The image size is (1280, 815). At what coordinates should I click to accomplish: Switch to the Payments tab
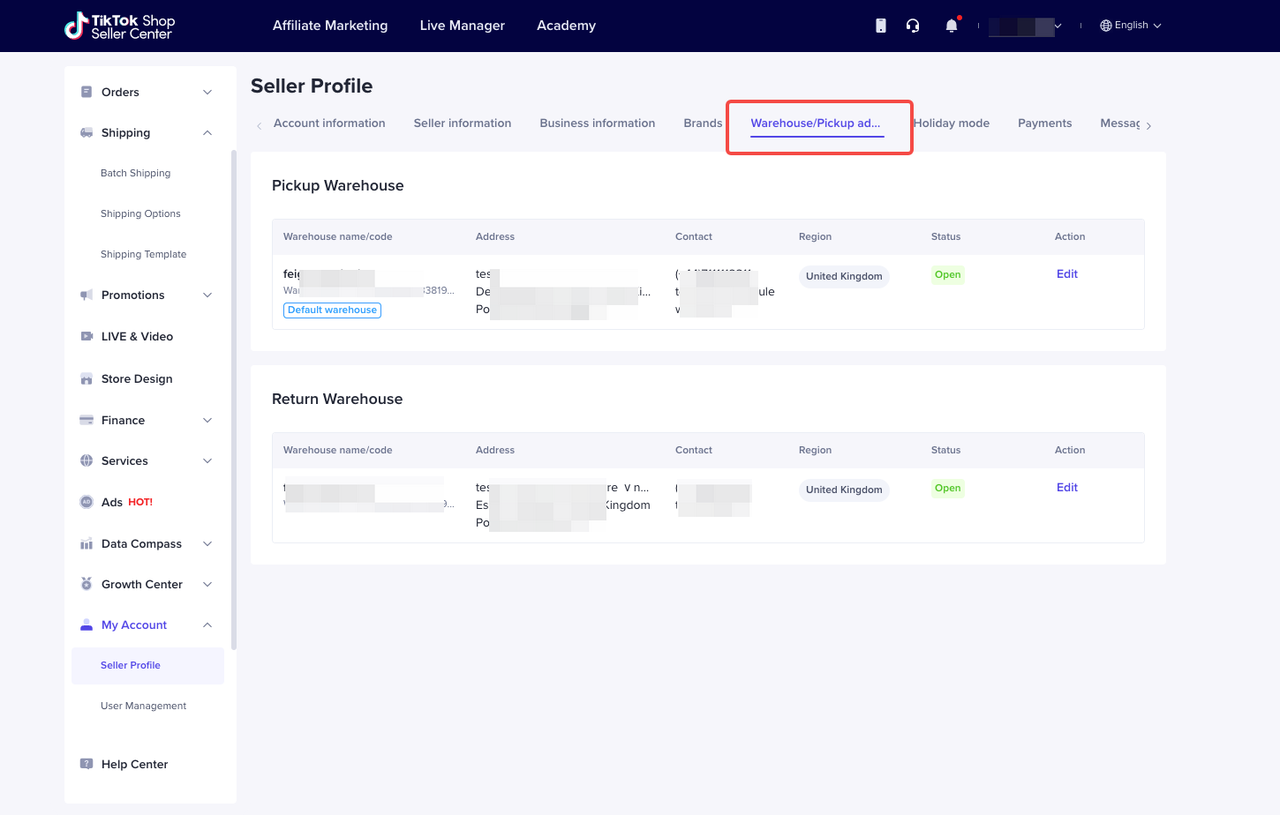click(1045, 123)
